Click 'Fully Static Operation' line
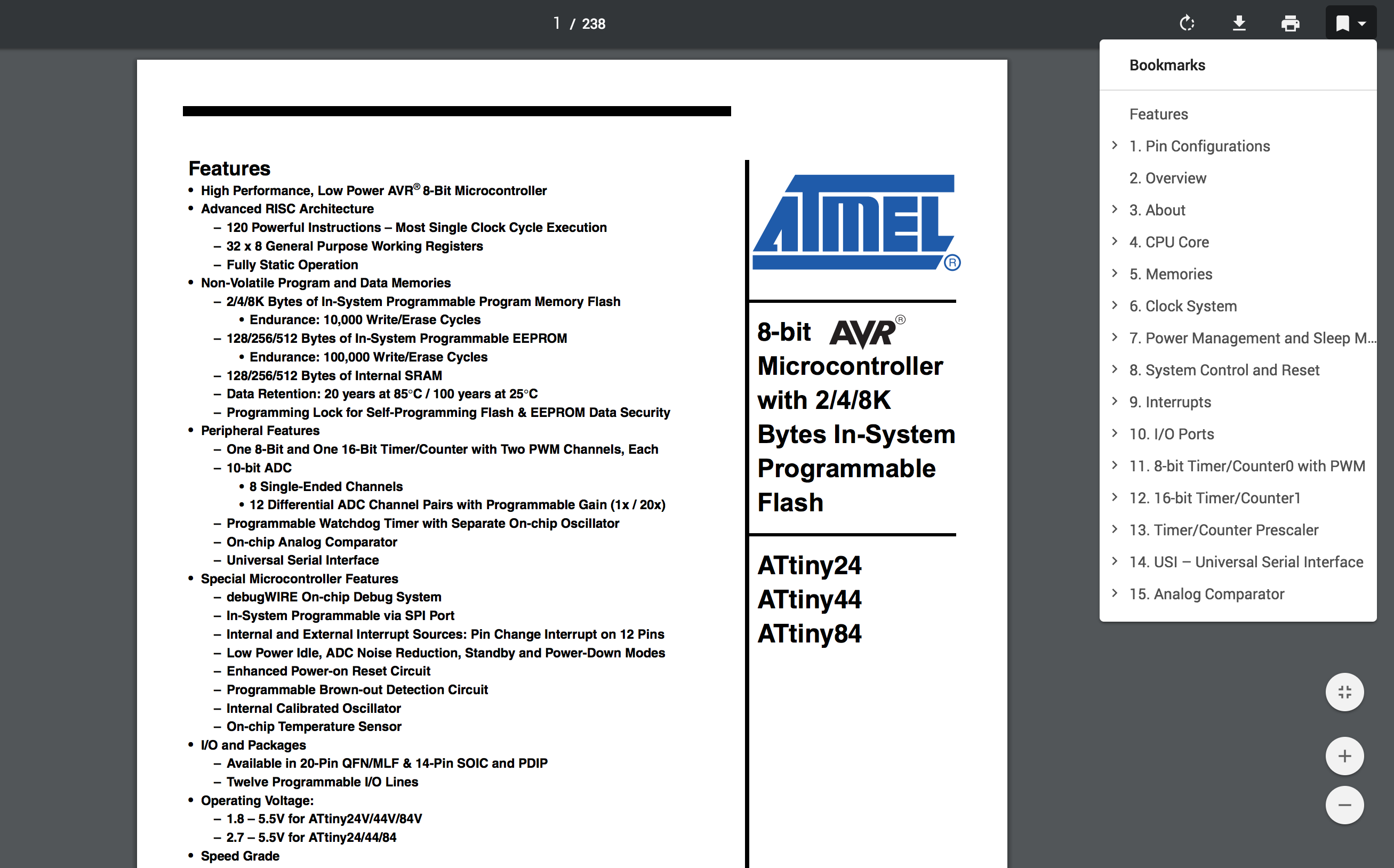The height and width of the screenshot is (868, 1394). [x=292, y=264]
